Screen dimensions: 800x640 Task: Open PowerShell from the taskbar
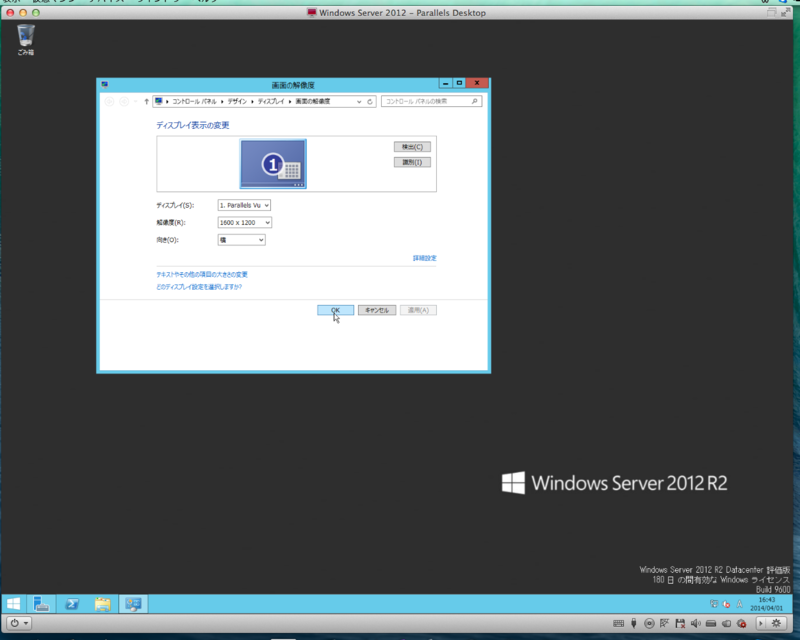point(72,604)
